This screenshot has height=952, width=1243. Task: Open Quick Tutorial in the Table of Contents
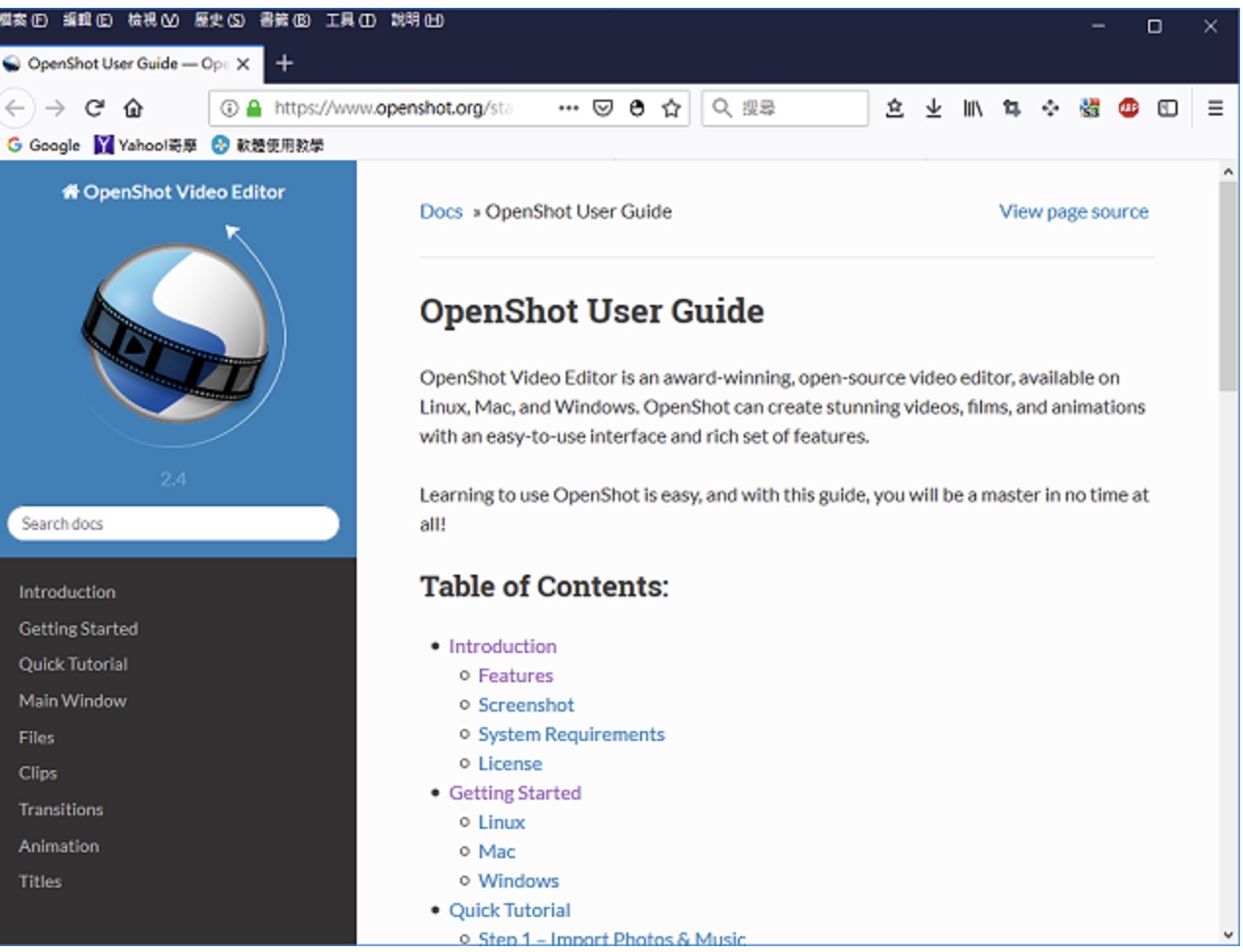(509, 910)
